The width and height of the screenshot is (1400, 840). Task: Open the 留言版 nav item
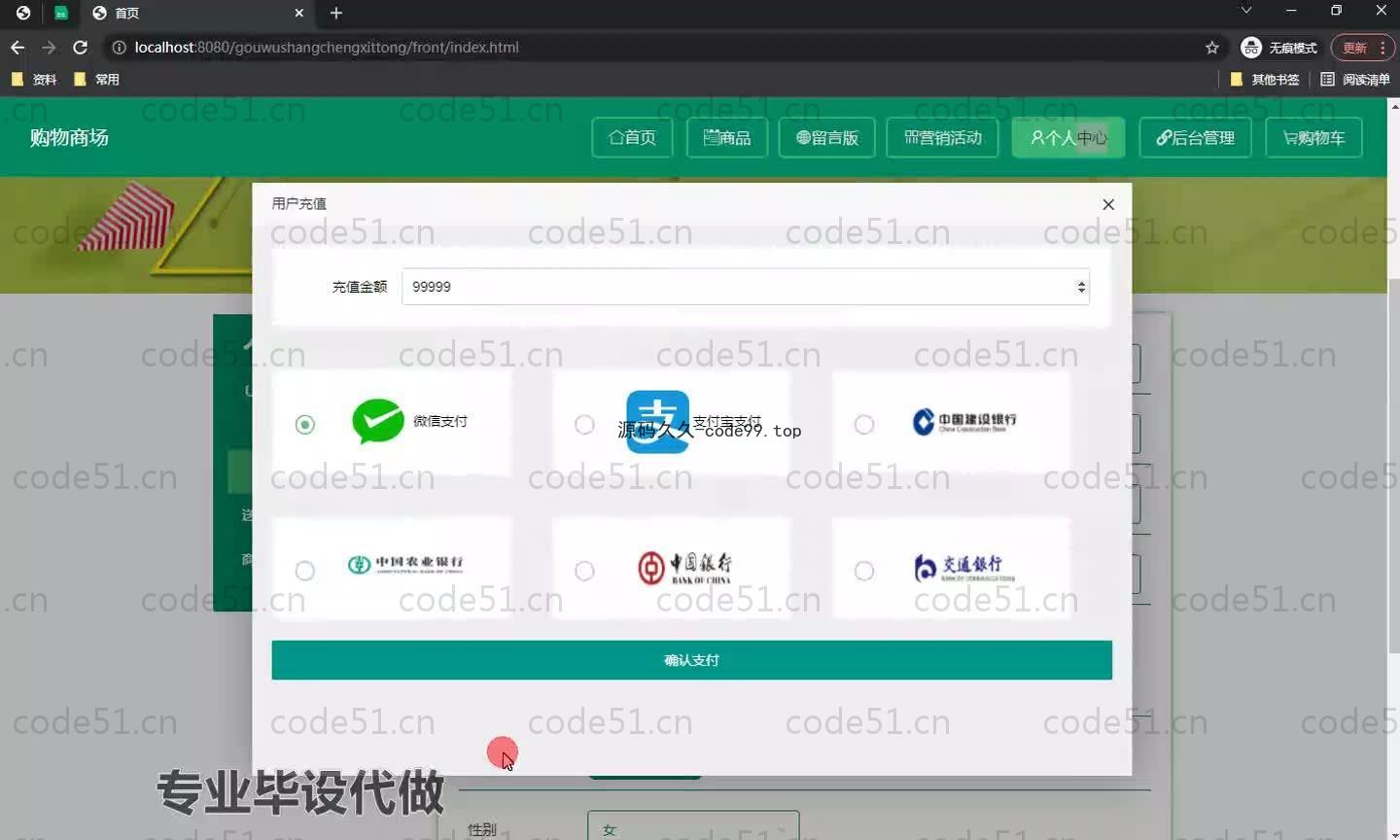click(x=827, y=138)
